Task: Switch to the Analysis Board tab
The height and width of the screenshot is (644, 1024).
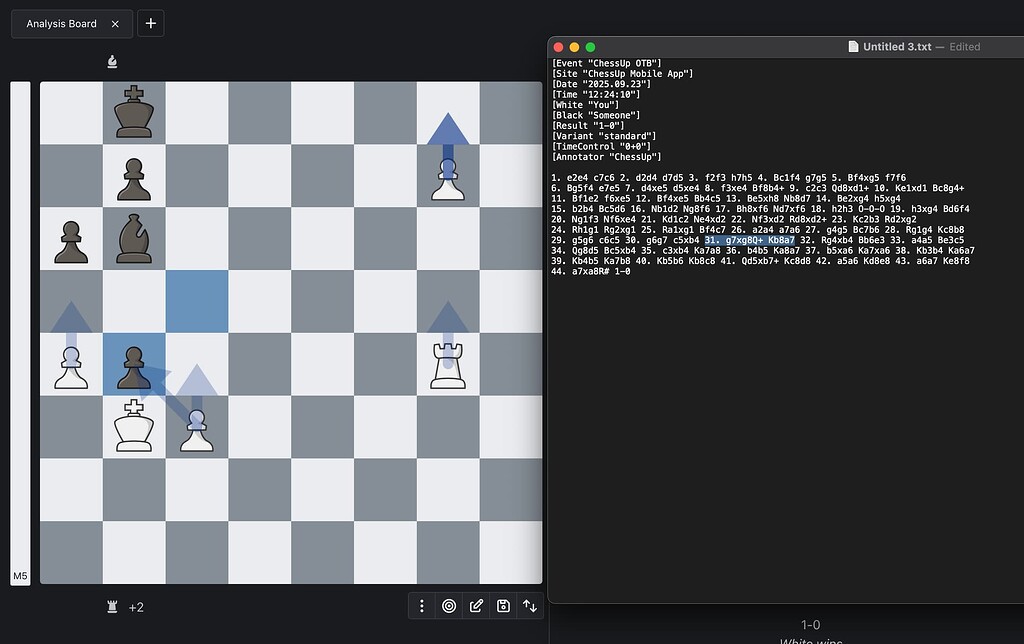Action: [63, 24]
